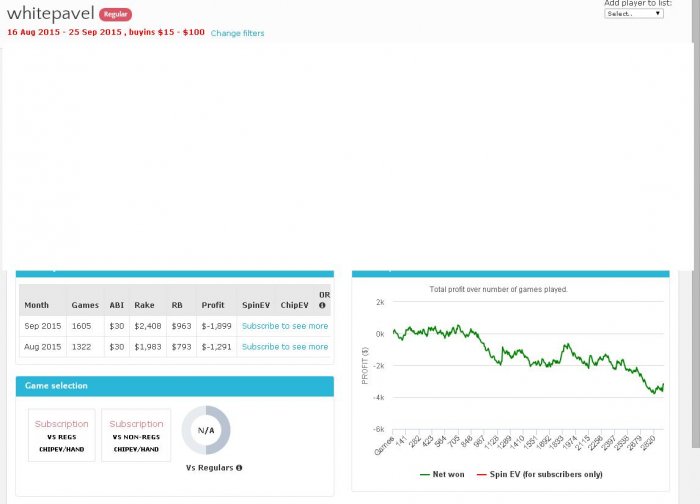Click the Month column header
The height and width of the screenshot is (504, 700).
pos(37,305)
